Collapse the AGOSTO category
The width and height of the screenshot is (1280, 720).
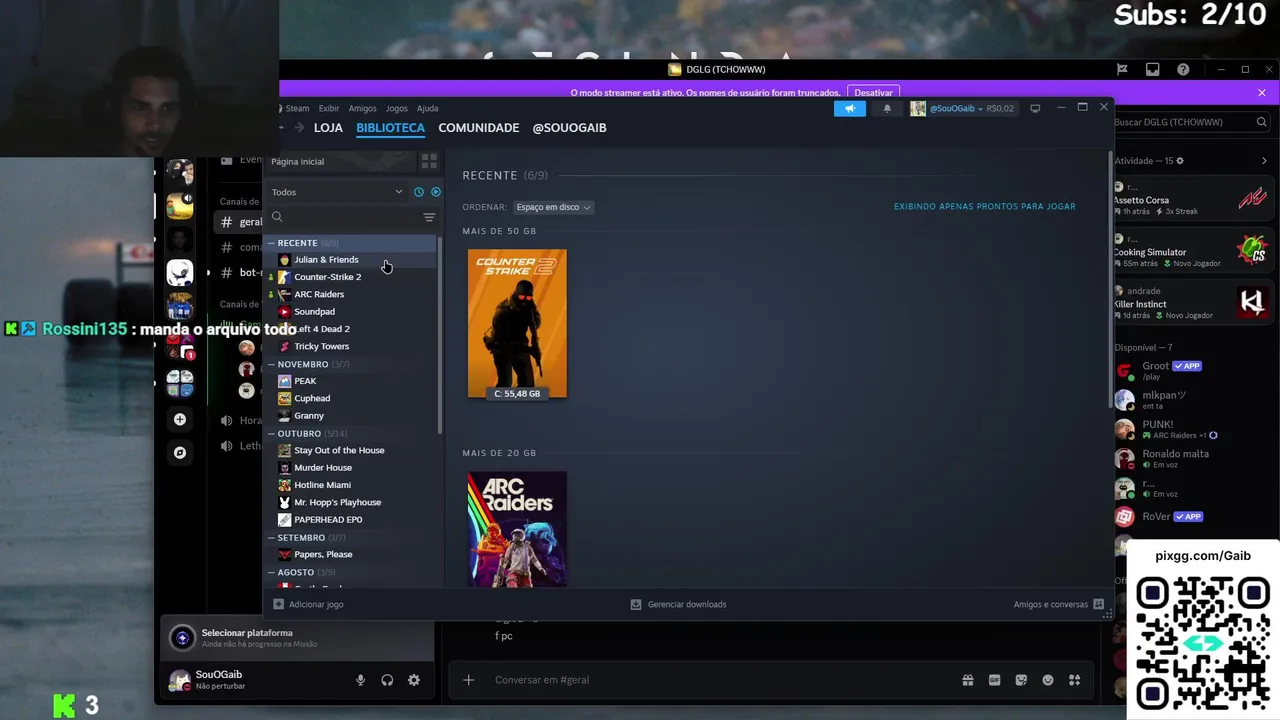click(270, 572)
